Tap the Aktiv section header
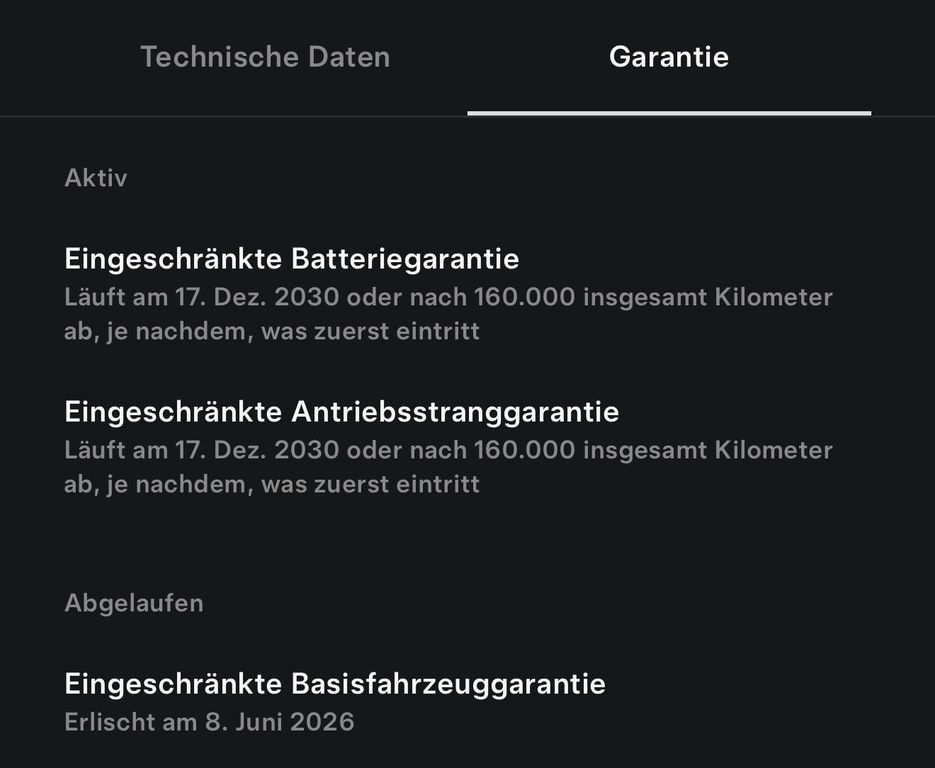Screen dimensions: 935x768 95,178
